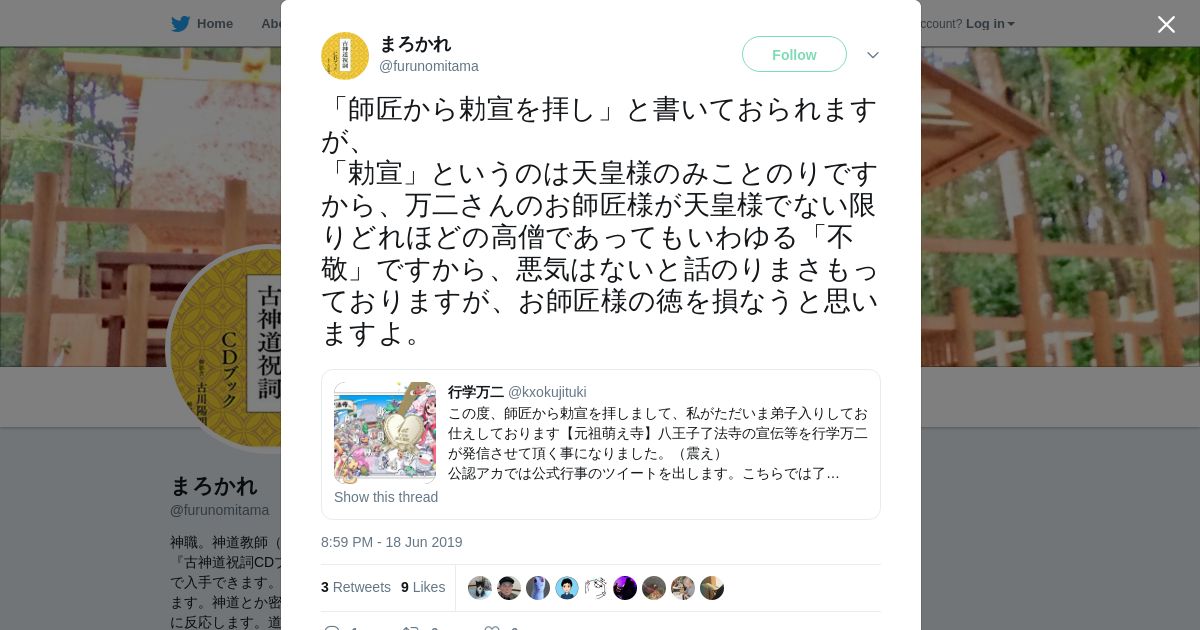Click the Twitter bird Home icon
The width and height of the screenshot is (1200, 630).
pyautogui.click(x=180, y=24)
